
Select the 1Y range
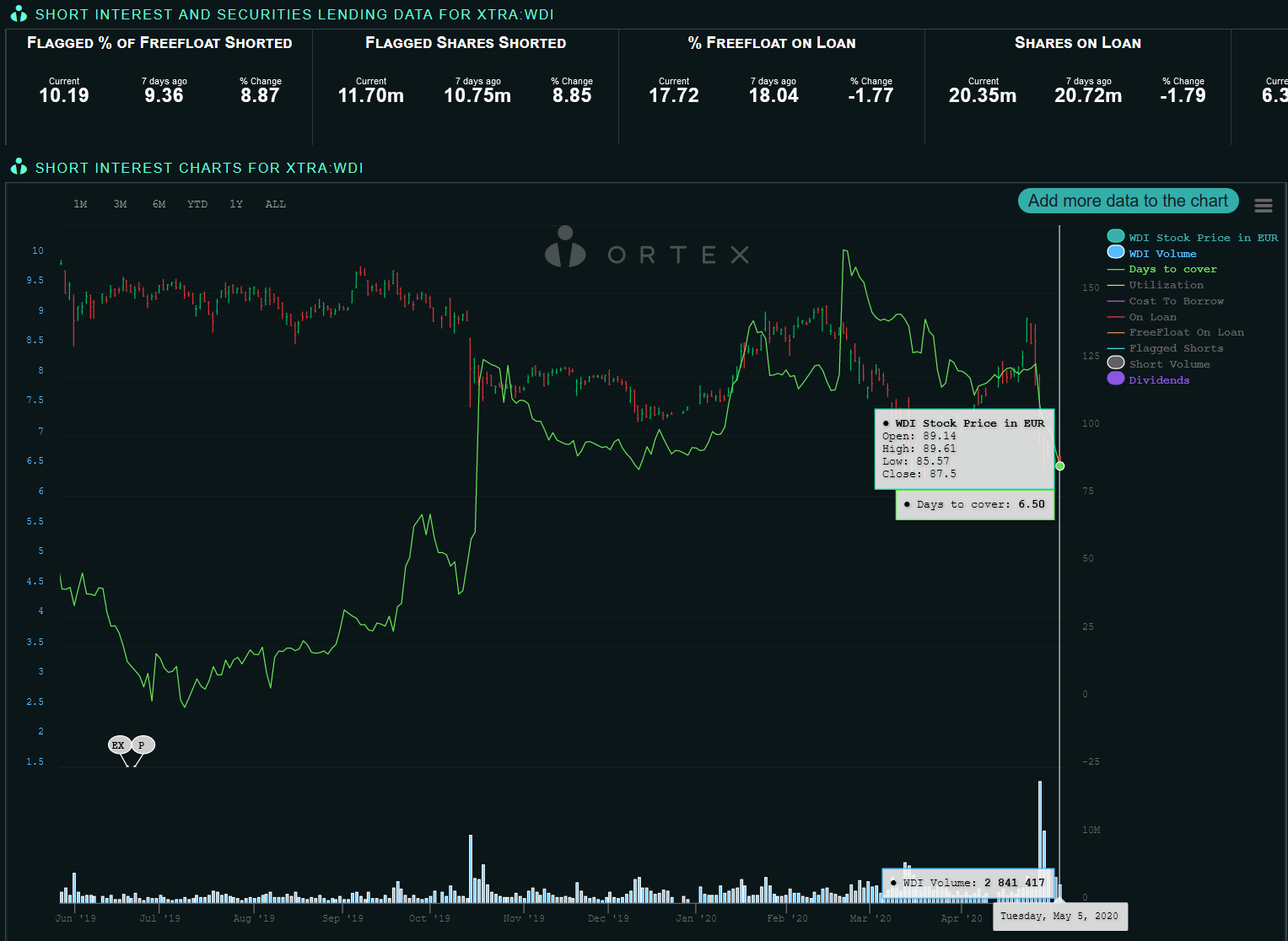click(236, 204)
